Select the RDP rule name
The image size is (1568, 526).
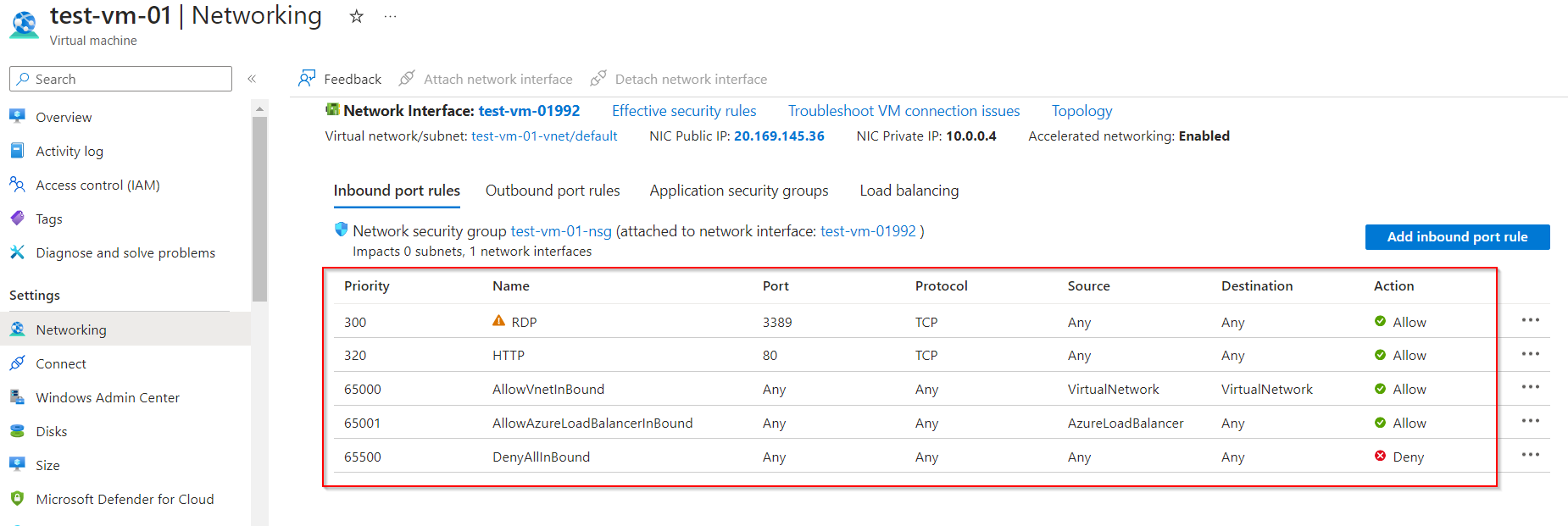tap(524, 322)
